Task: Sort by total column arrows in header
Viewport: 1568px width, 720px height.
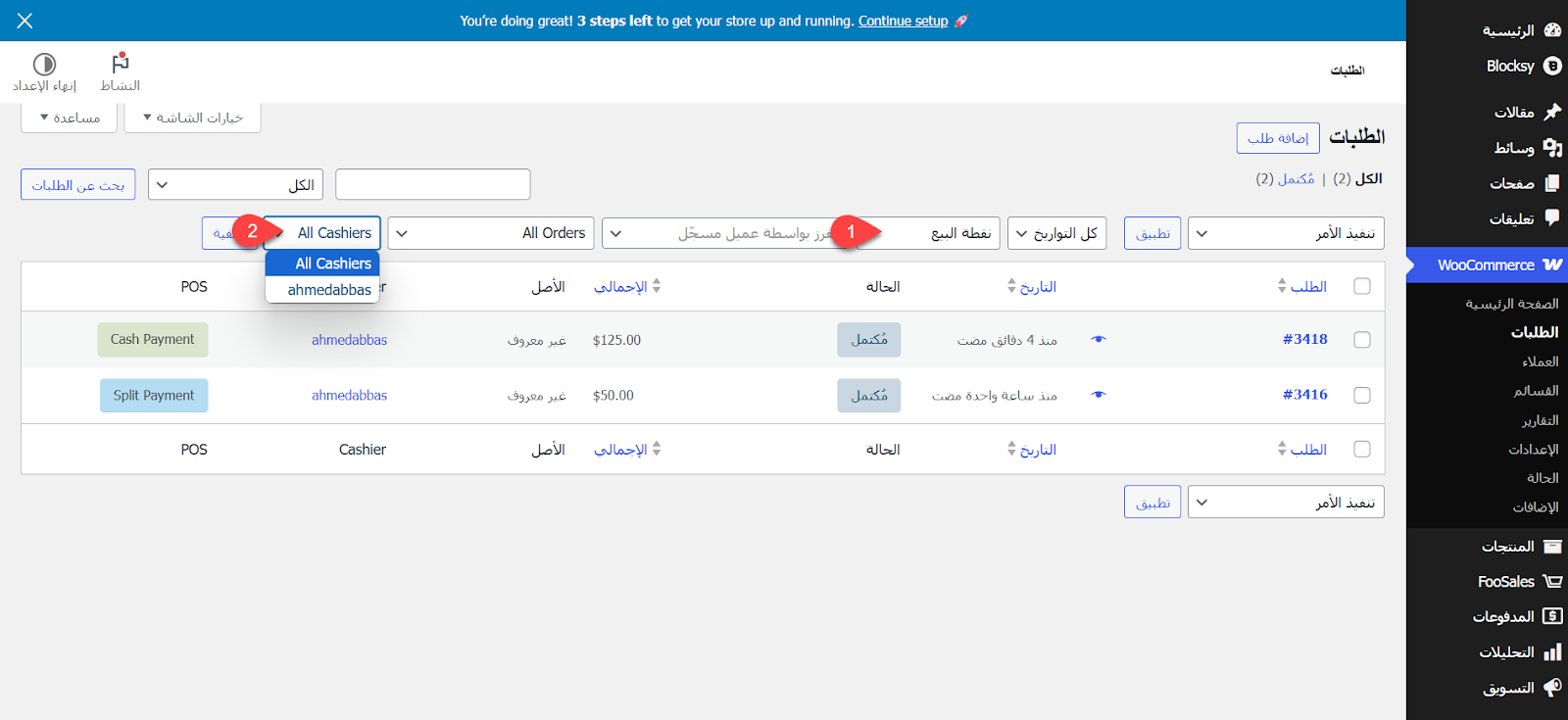Action: tap(657, 286)
